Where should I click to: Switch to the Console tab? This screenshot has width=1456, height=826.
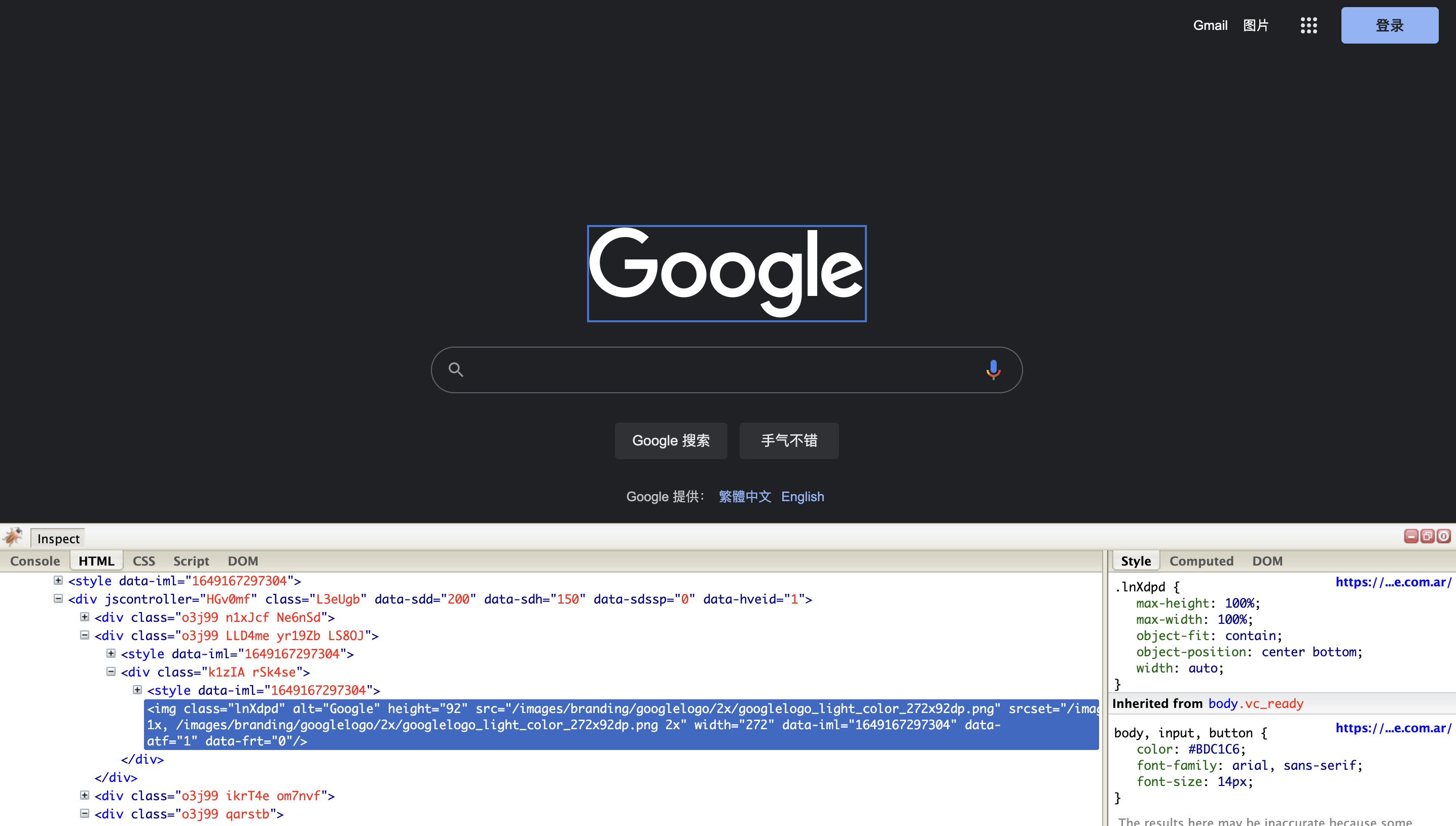(x=35, y=561)
